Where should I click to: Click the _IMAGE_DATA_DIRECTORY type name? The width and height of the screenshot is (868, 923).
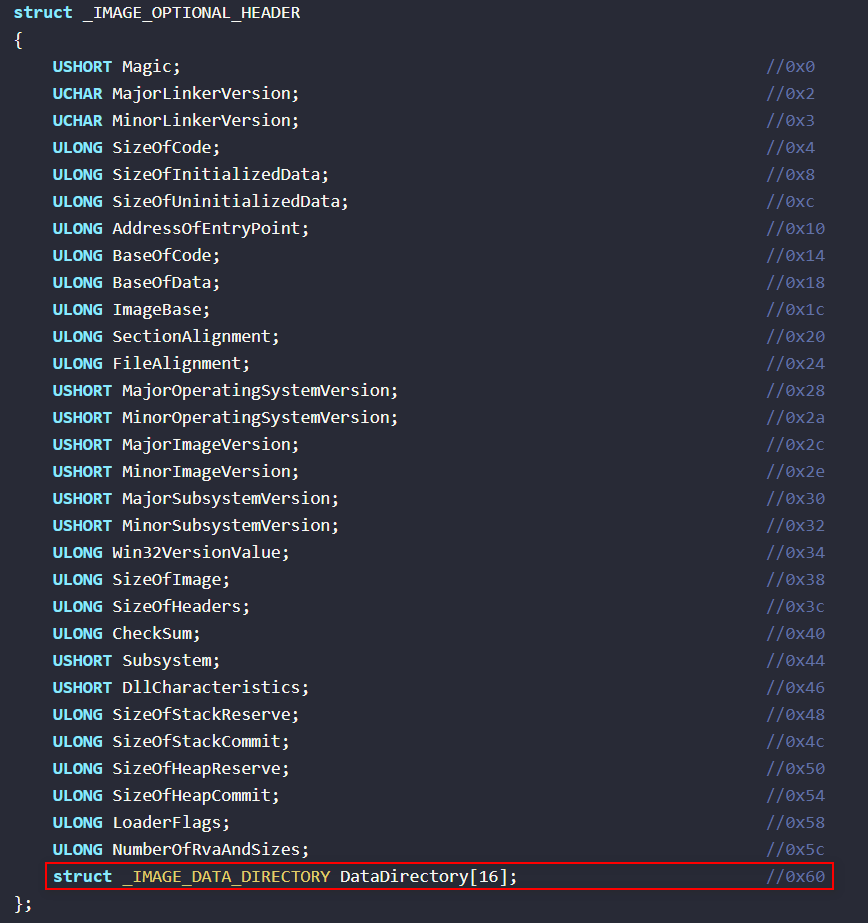pyautogui.click(x=227, y=877)
